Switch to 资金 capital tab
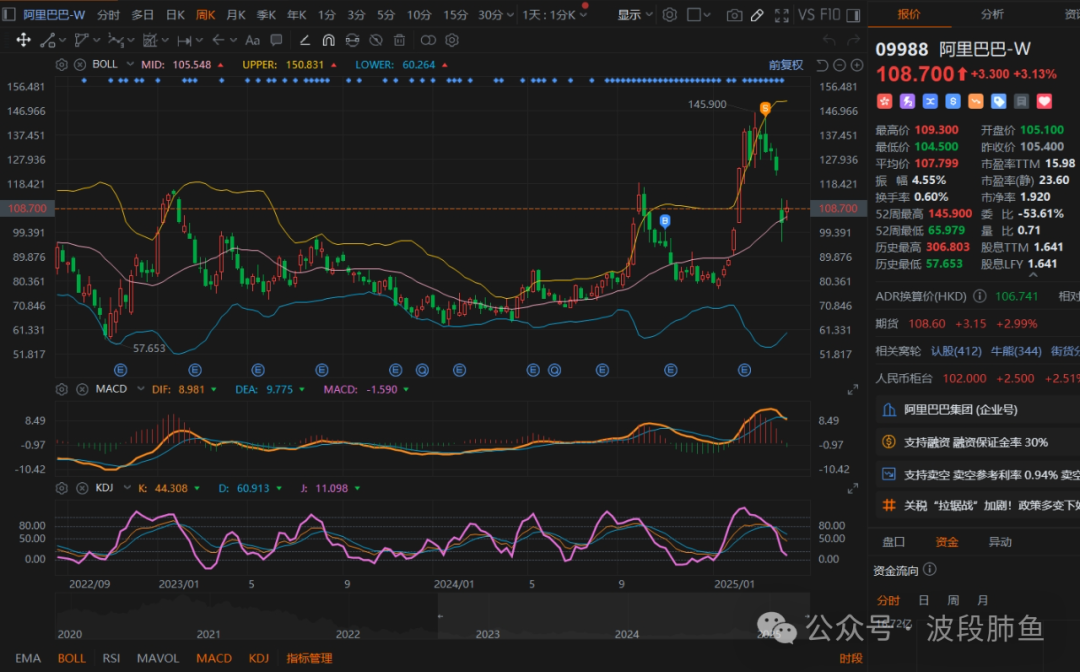The image size is (1080, 672). point(946,542)
